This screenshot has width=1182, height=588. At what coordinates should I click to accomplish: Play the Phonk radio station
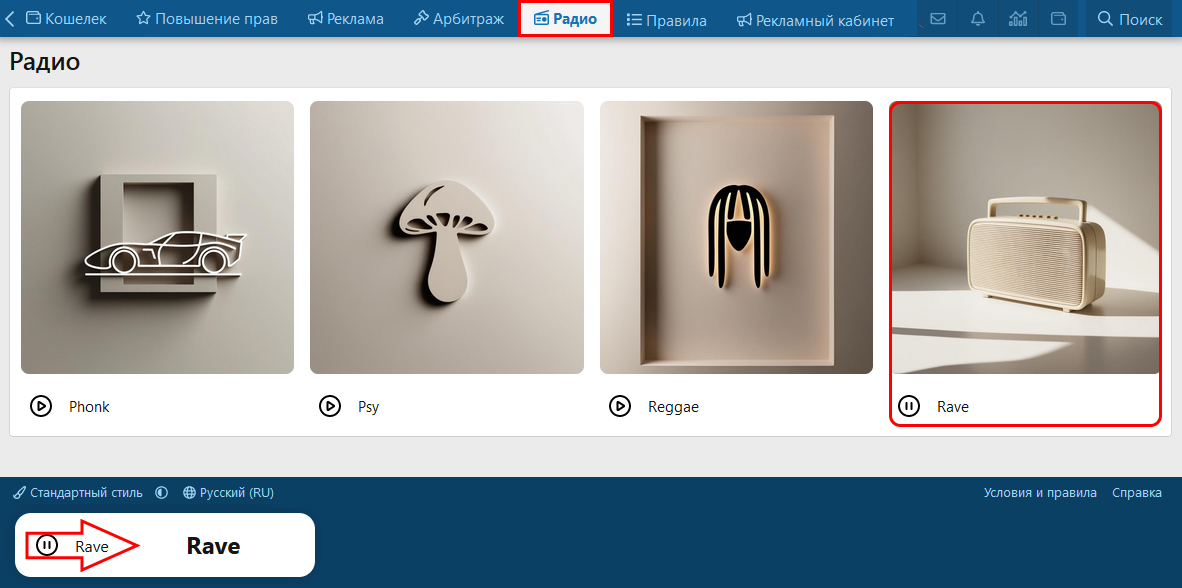pyautogui.click(x=41, y=406)
